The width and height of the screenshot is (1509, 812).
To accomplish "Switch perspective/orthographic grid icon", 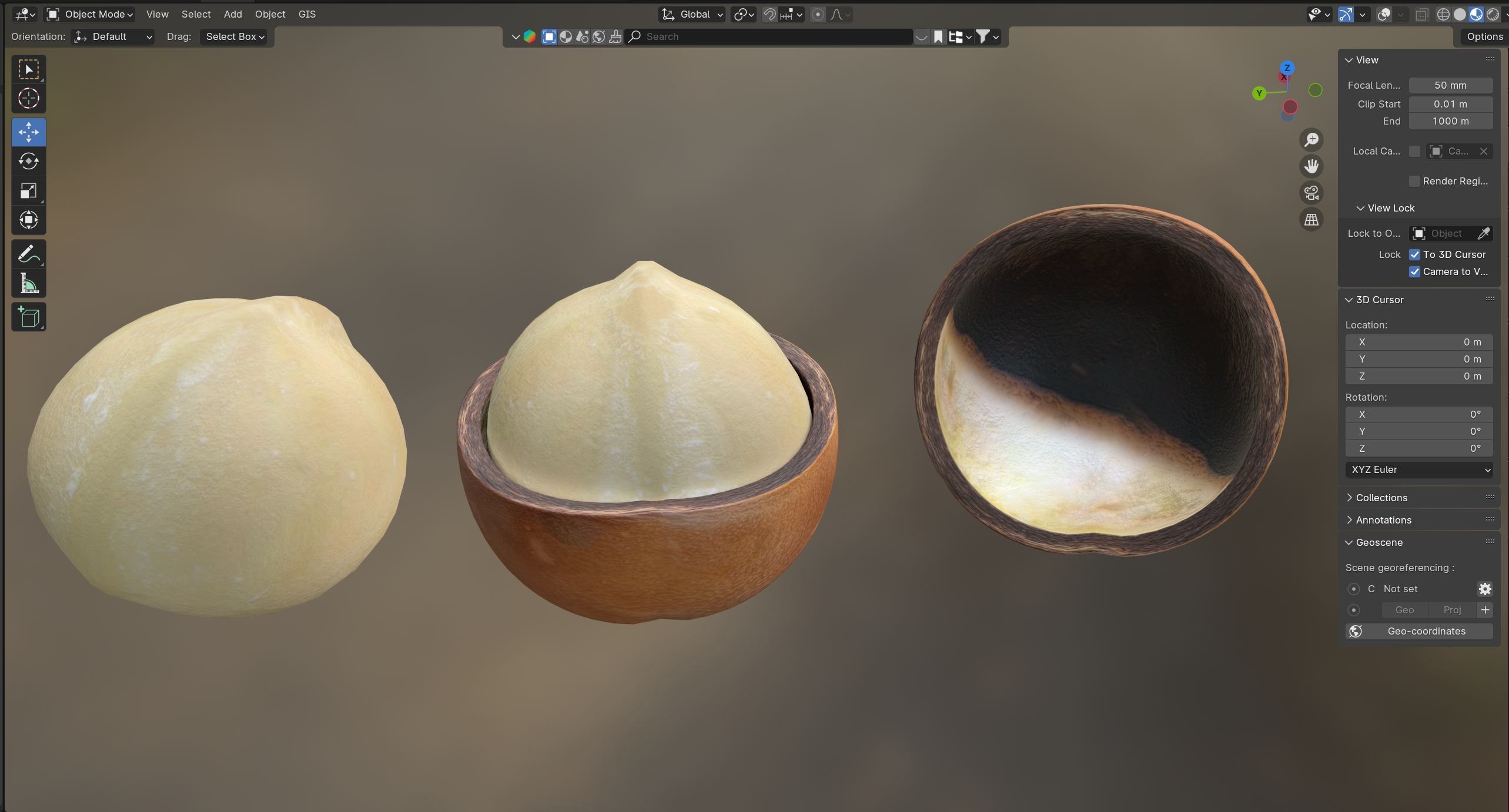I will pyautogui.click(x=1311, y=220).
